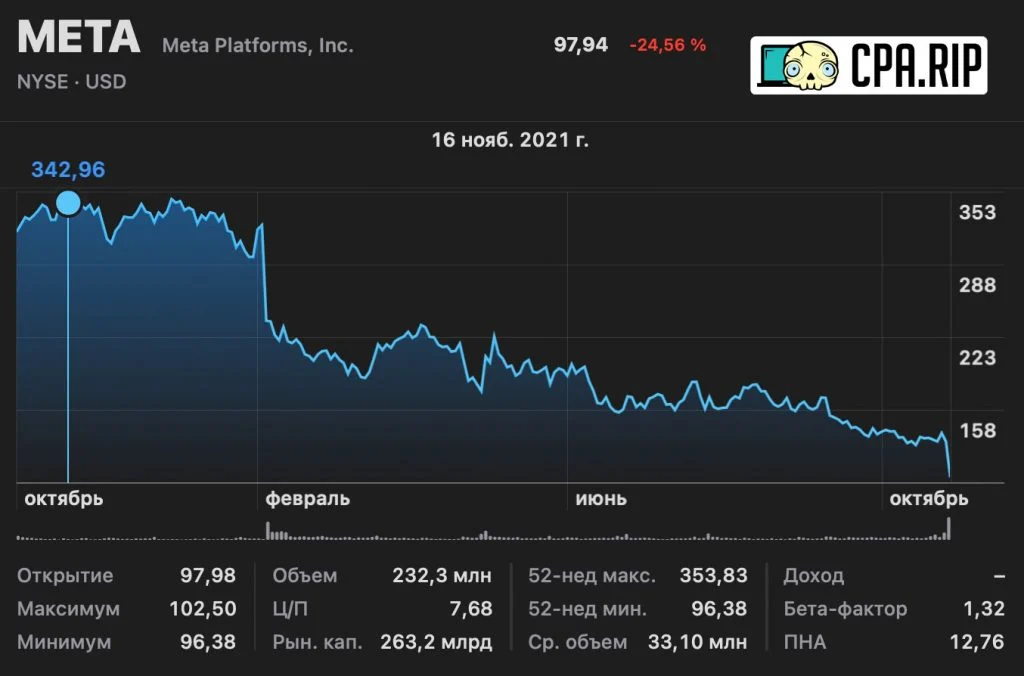Viewport: 1024px width, 676px height.
Task: Select the июнь label on time axis
Action: pyautogui.click(x=601, y=499)
